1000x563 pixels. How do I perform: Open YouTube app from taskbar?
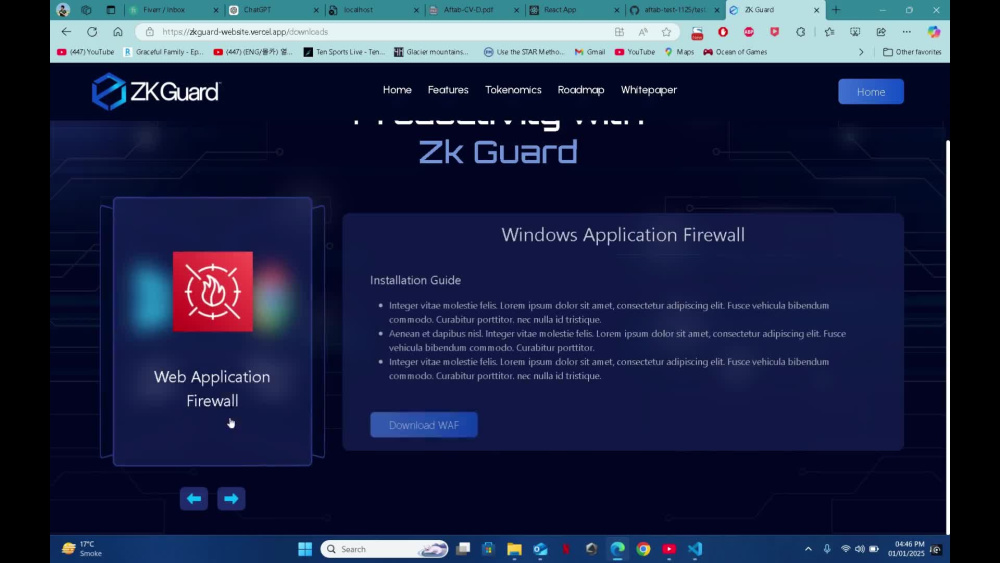tap(668, 549)
